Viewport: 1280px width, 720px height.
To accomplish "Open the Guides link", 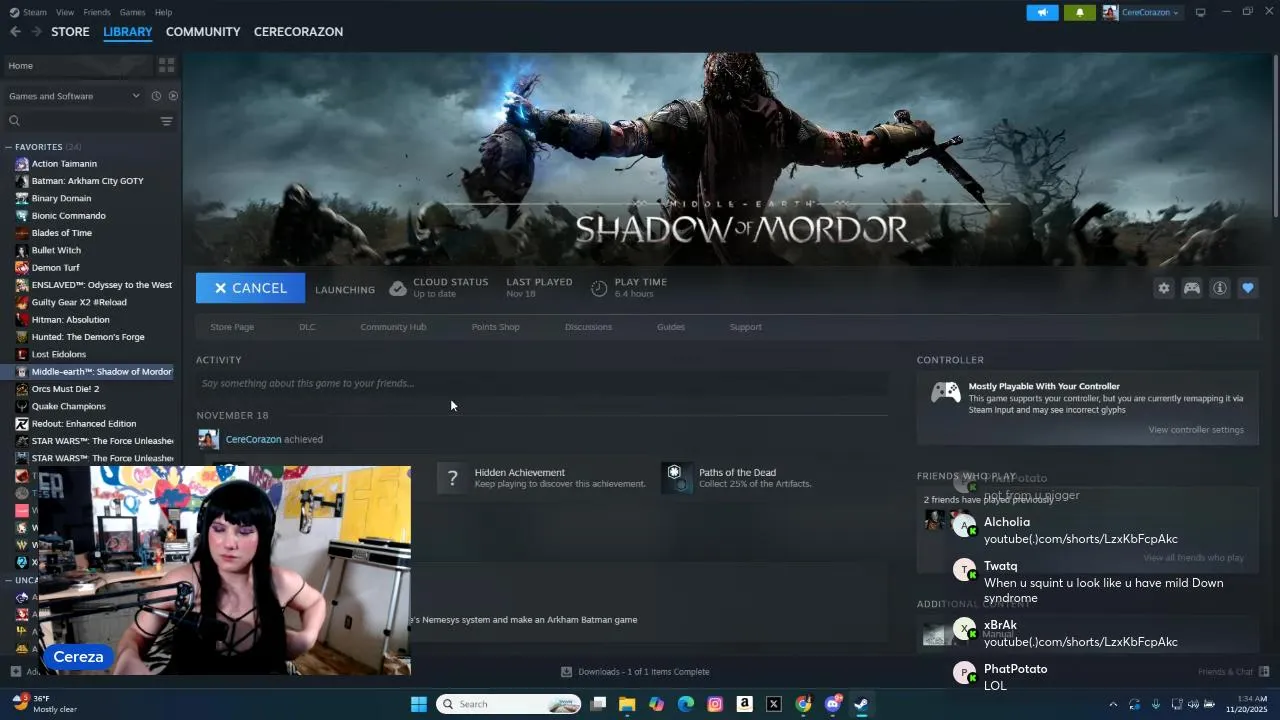I will pyautogui.click(x=670, y=327).
